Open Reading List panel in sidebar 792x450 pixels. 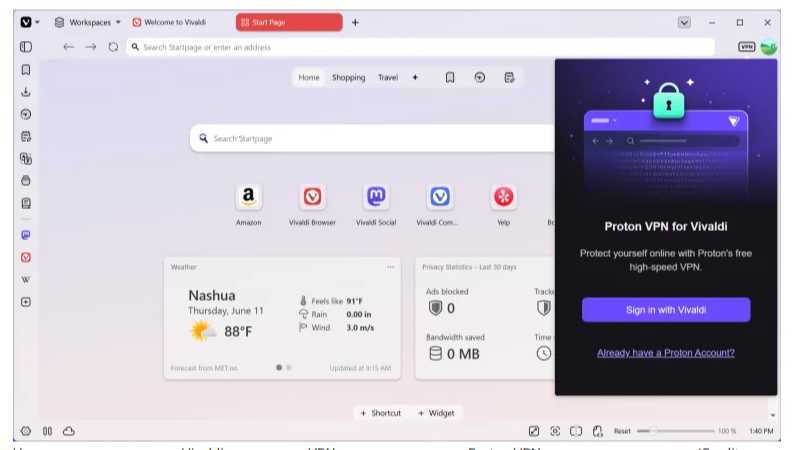point(26,203)
